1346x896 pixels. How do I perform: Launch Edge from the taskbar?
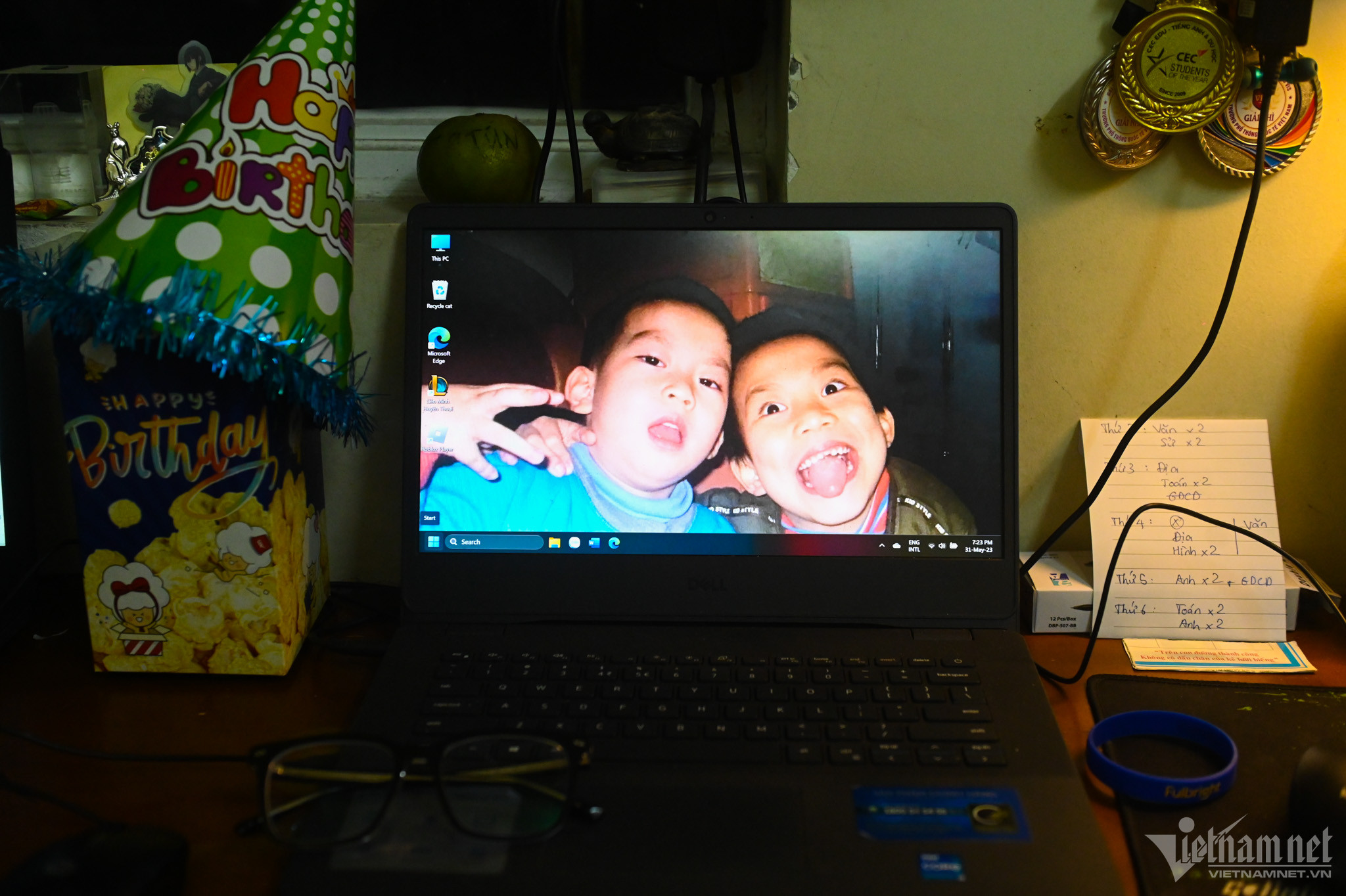point(614,543)
